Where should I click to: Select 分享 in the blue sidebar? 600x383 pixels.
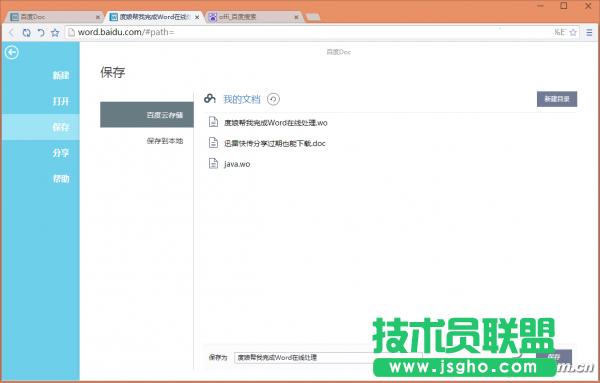point(61,153)
